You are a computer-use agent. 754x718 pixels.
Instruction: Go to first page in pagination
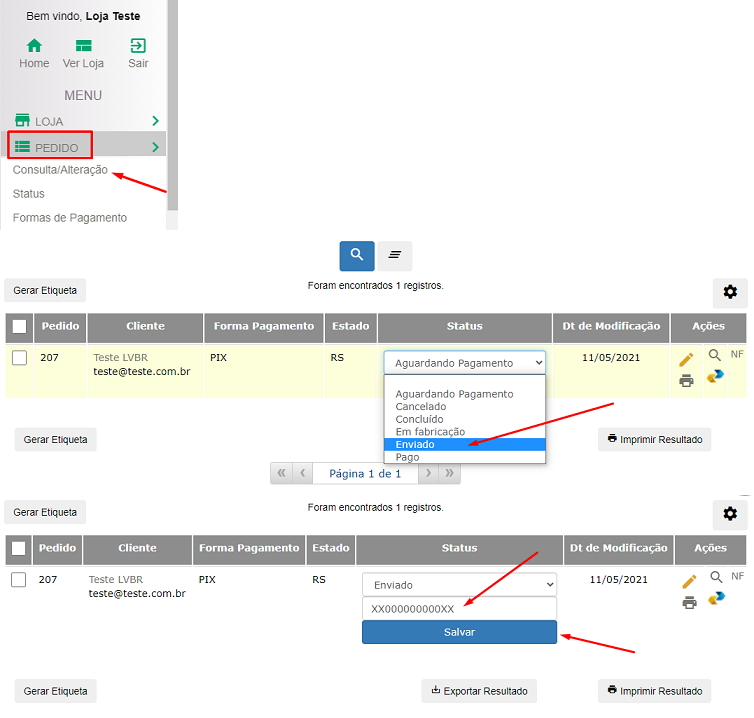point(282,473)
